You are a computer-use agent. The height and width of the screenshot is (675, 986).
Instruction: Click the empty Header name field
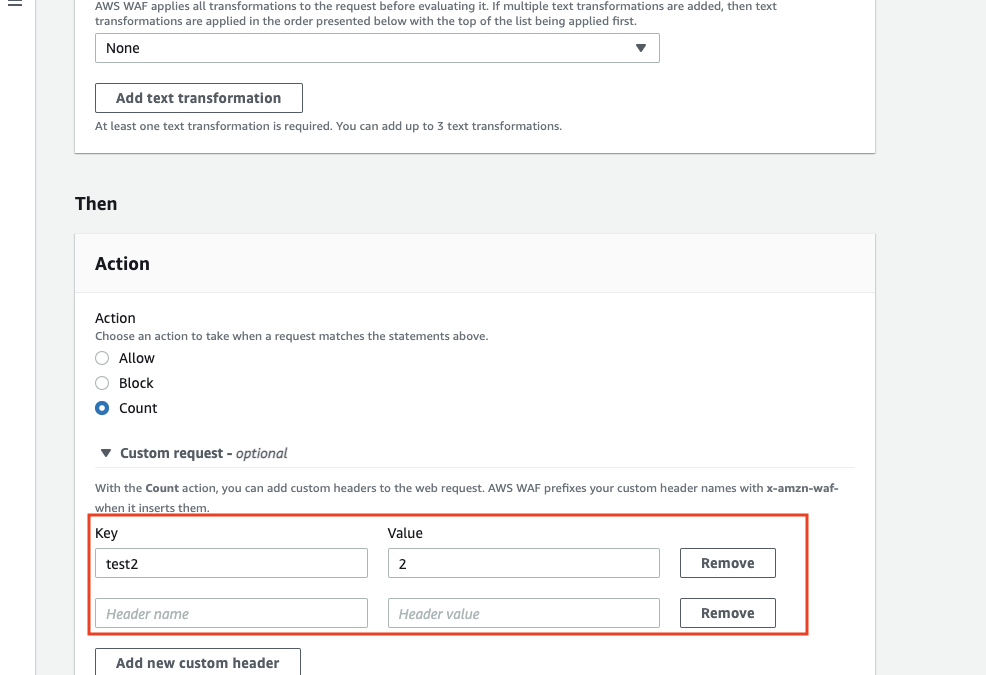[x=231, y=613]
